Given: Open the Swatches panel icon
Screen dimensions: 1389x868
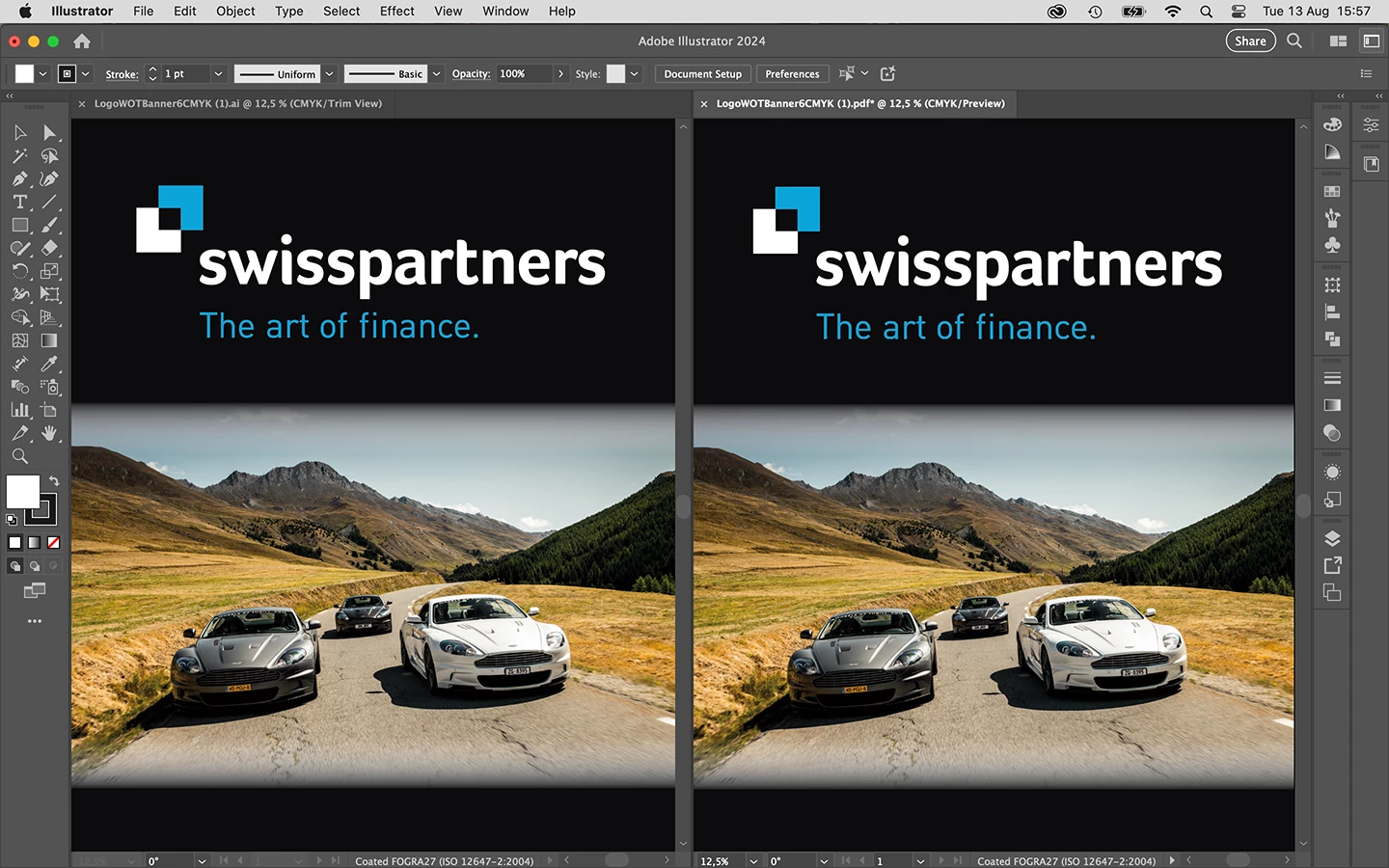Looking at the screenshot, I should pyautogui.click(x=1332, y=191).
